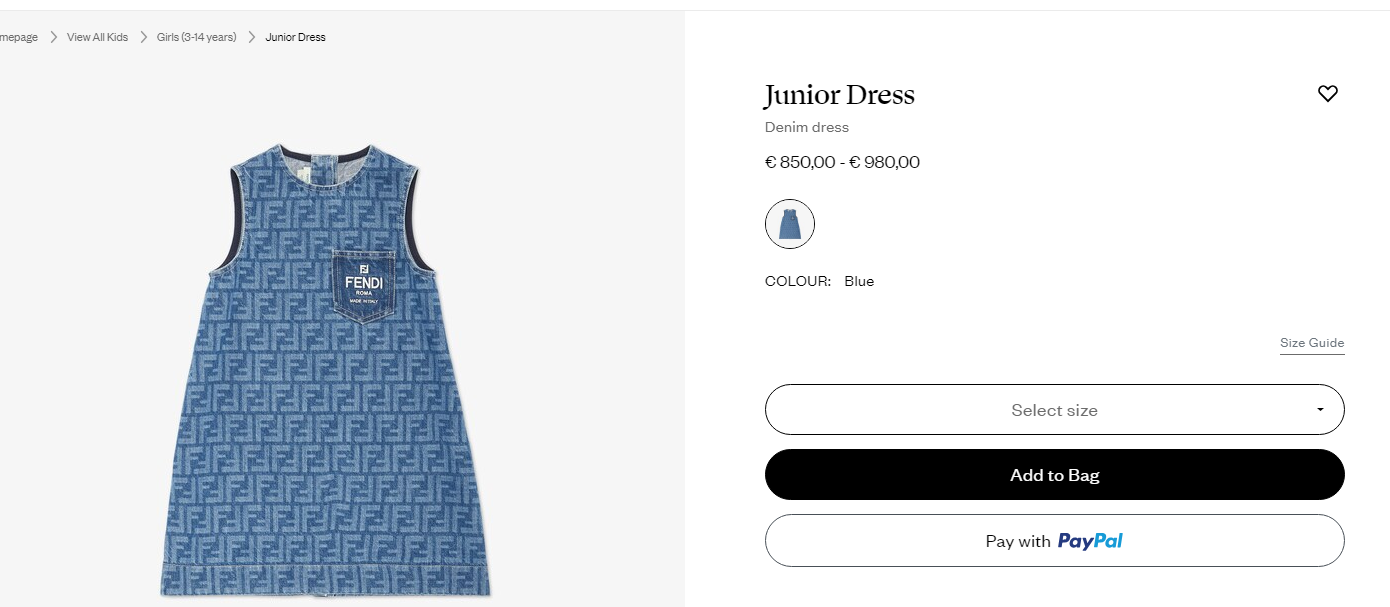Navigate to Girls (3-14 years) breadcrumb
The width and height of the screenshot is (1390, 607).
(196, 37)
